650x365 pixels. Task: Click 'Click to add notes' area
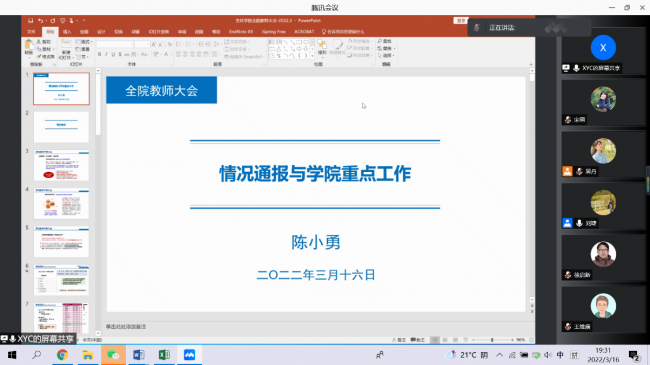[126, 327]
